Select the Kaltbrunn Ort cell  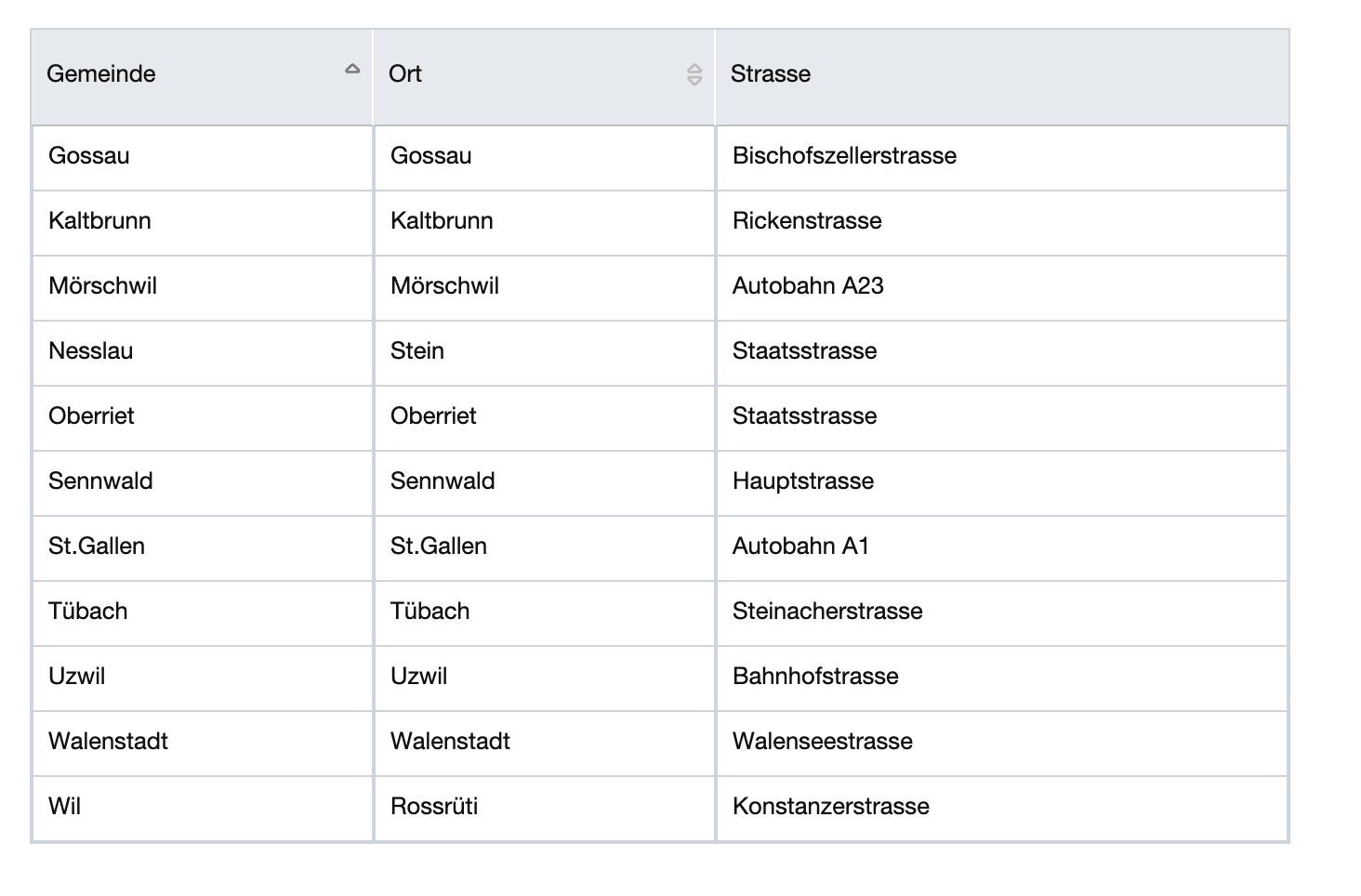tap(442, 221)
